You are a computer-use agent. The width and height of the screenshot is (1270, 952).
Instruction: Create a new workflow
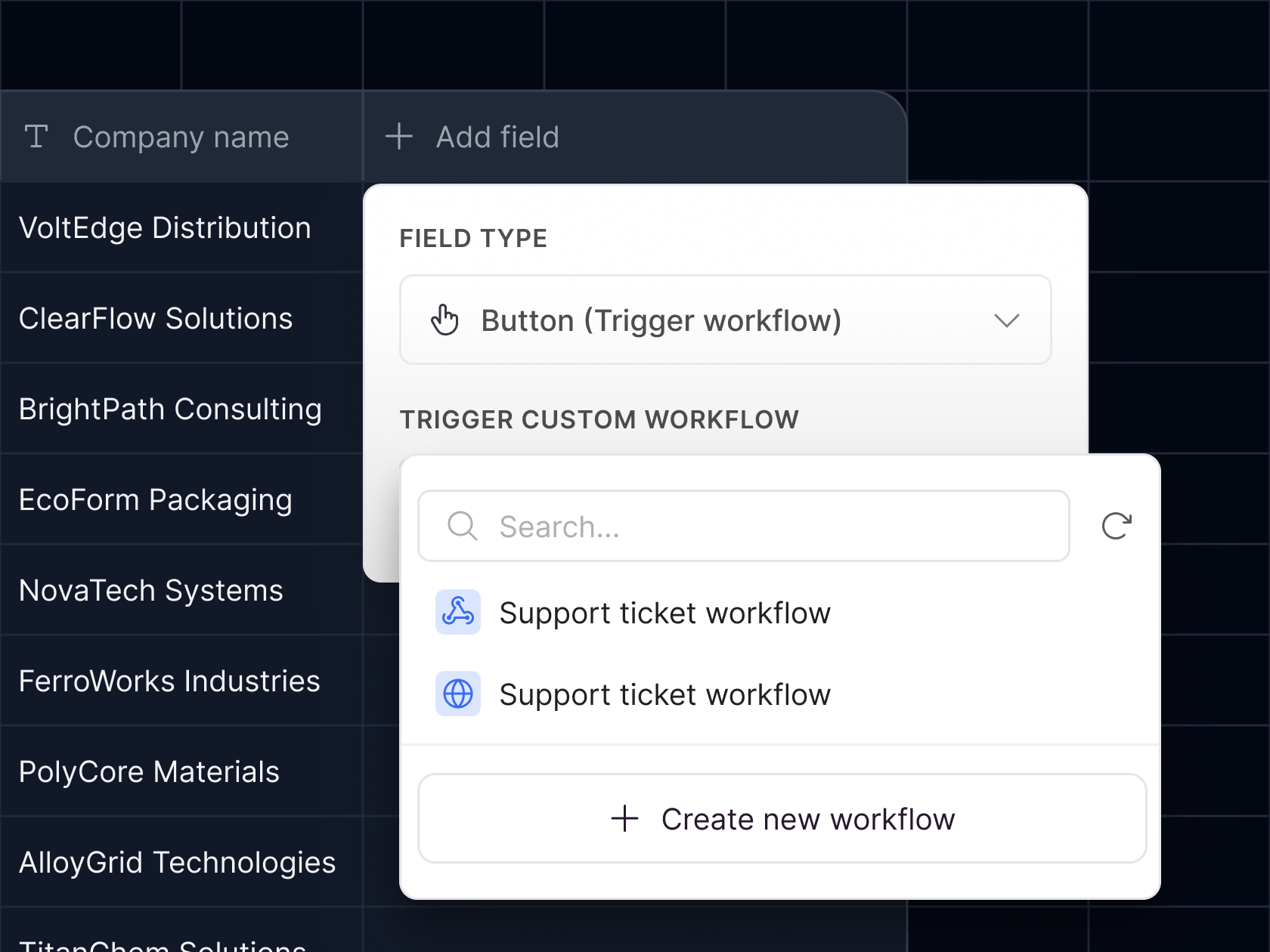[782, 818]
